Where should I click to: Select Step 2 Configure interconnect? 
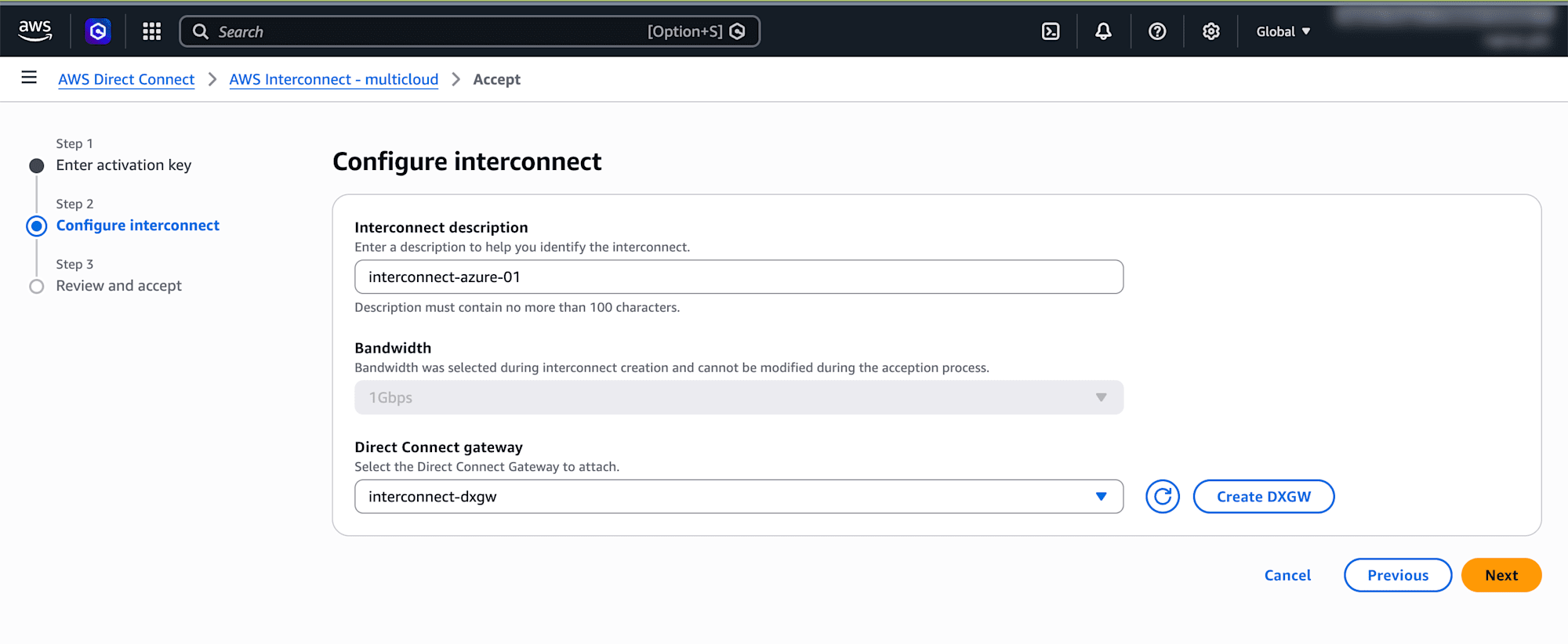tap(138, 226)
